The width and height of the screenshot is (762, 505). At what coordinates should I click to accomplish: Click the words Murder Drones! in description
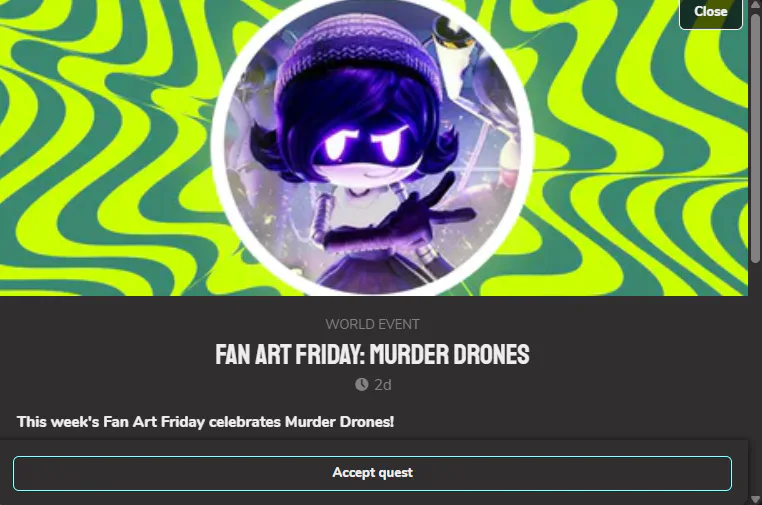339,421
